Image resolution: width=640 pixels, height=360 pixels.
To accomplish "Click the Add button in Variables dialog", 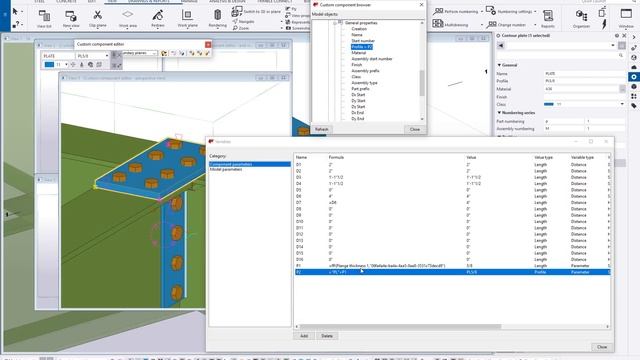I will pyautogui.click(x=304, y=336).
